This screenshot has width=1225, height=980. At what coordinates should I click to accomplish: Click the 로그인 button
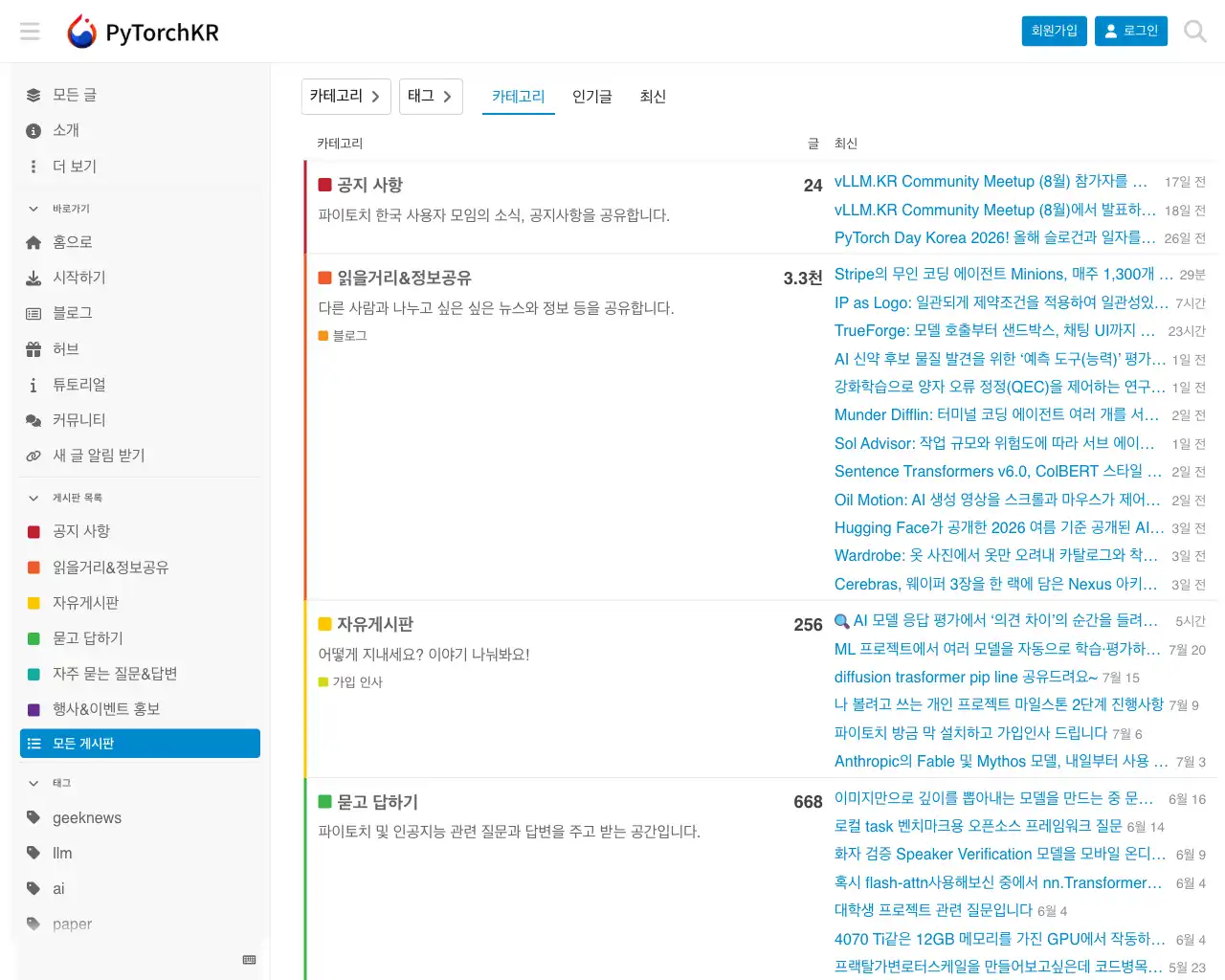[x=1131, y=31]
